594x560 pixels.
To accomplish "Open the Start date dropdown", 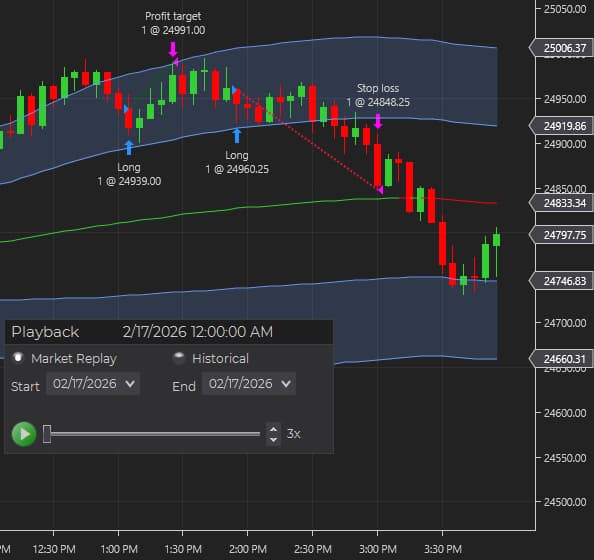I will (x=93, y=384).
